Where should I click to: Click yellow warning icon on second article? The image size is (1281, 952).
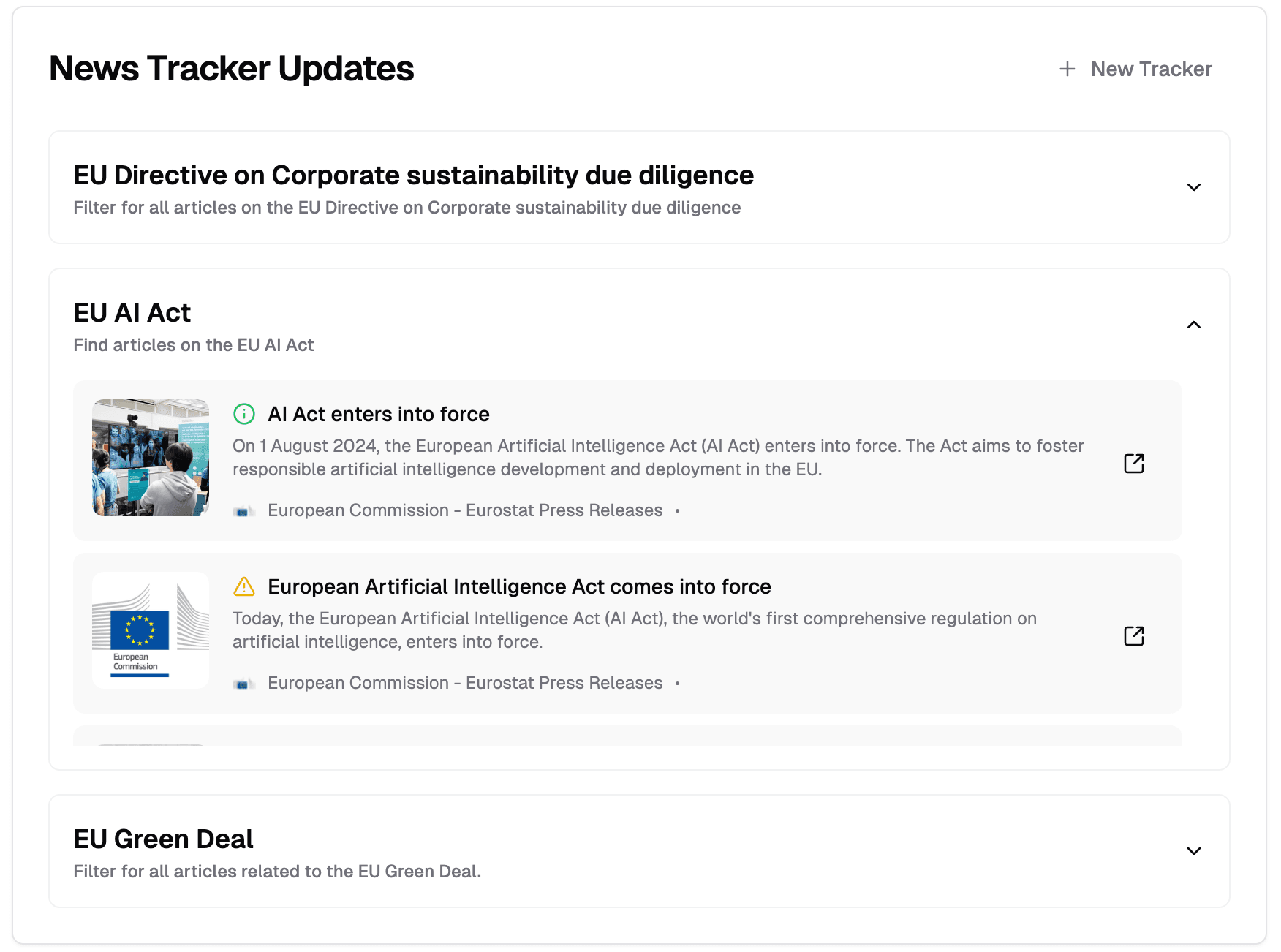coord(243,586)
